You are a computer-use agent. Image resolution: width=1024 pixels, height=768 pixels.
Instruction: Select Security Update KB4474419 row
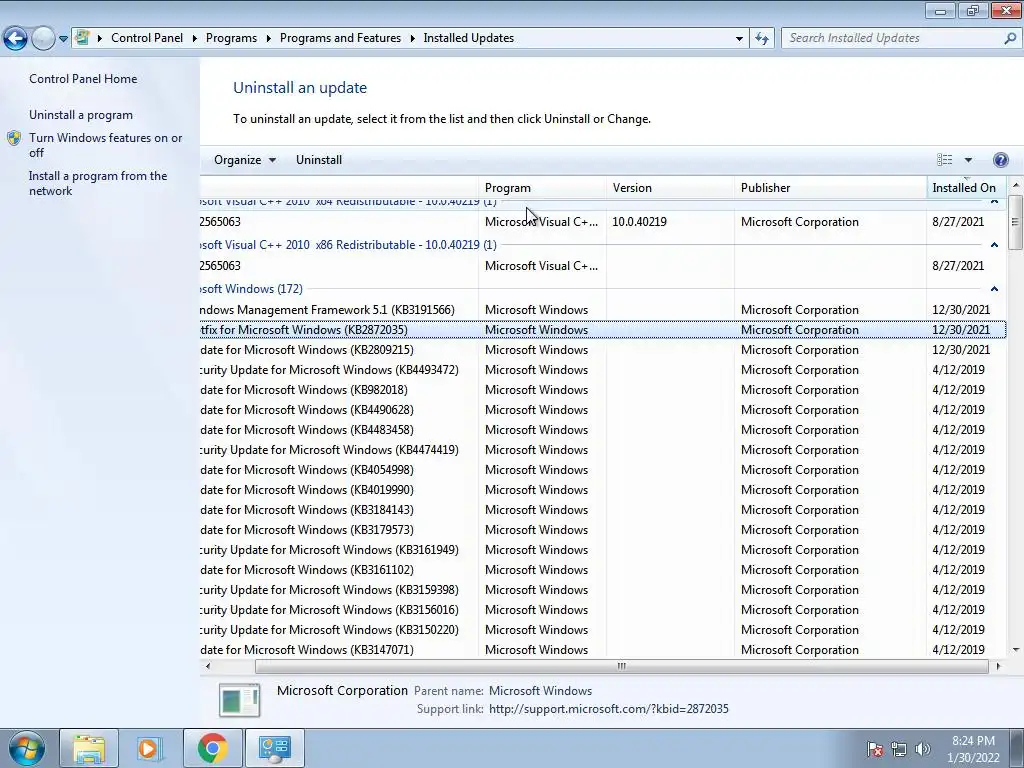pyautogui.click(x=603, y=450)
